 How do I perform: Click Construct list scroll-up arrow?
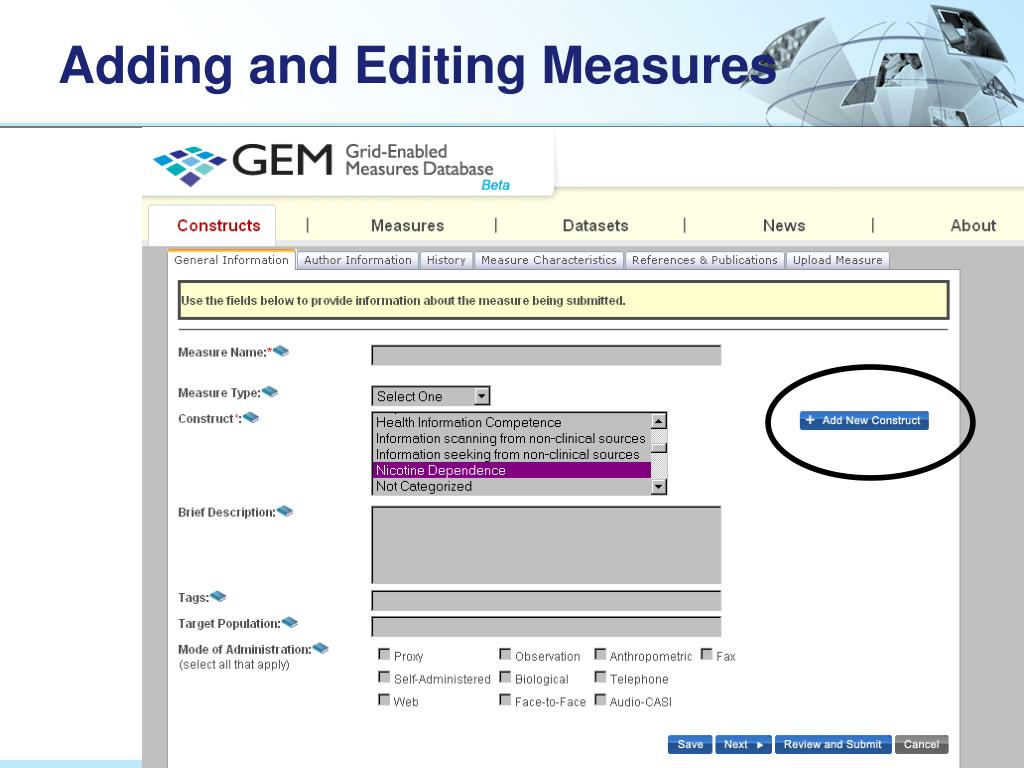658,421
